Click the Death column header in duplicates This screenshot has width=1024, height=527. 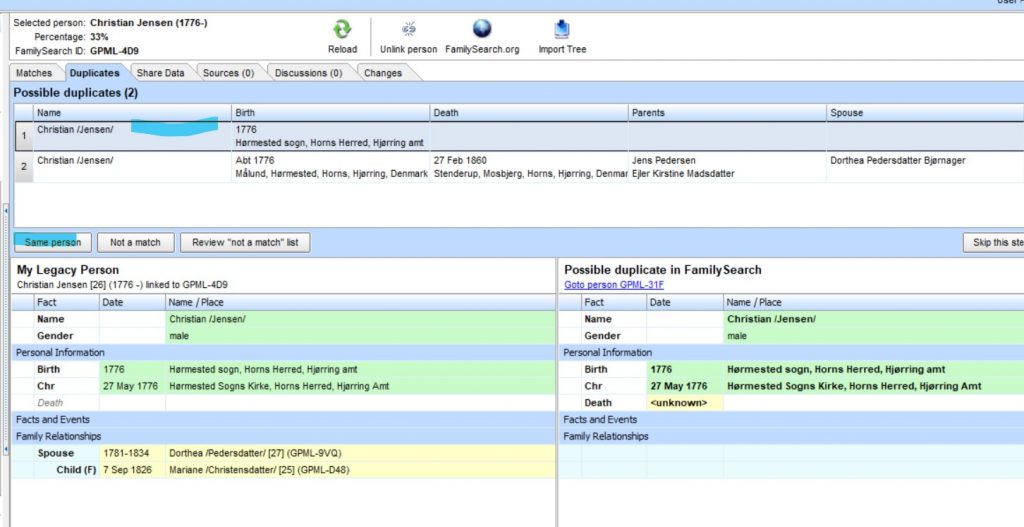[529, 112]
